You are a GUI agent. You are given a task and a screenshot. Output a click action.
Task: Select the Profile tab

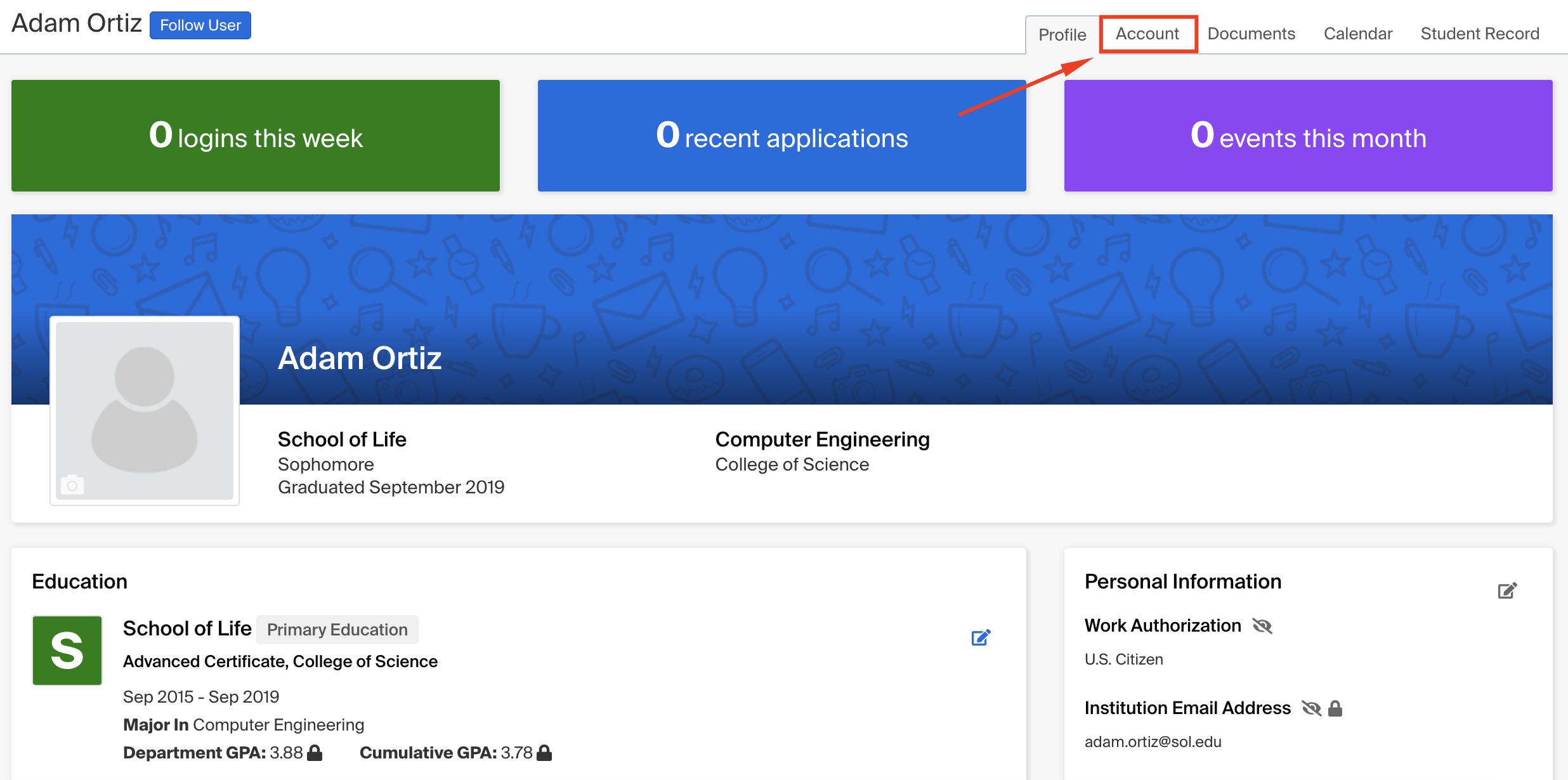tap(1062, 35)
